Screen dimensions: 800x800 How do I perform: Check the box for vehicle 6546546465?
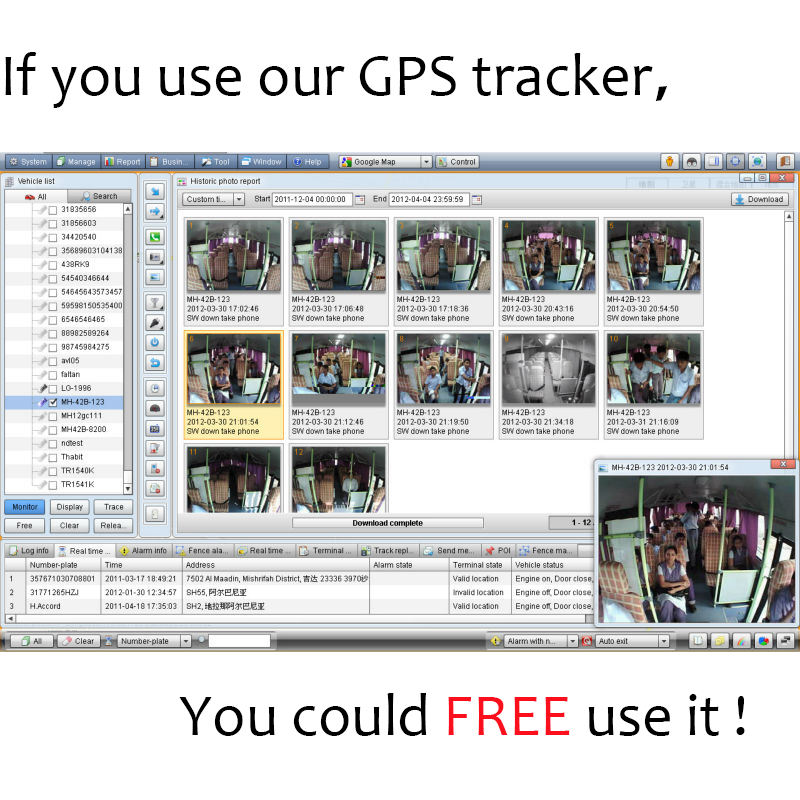click(x=53, y=320)
